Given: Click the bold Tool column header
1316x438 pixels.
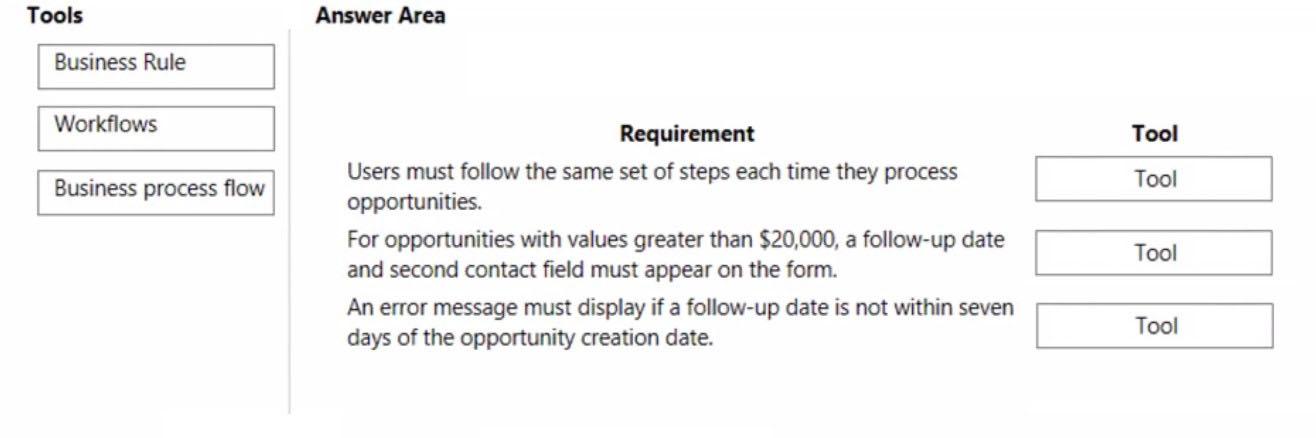Looking at the screenshot, I should (1154, 133).
